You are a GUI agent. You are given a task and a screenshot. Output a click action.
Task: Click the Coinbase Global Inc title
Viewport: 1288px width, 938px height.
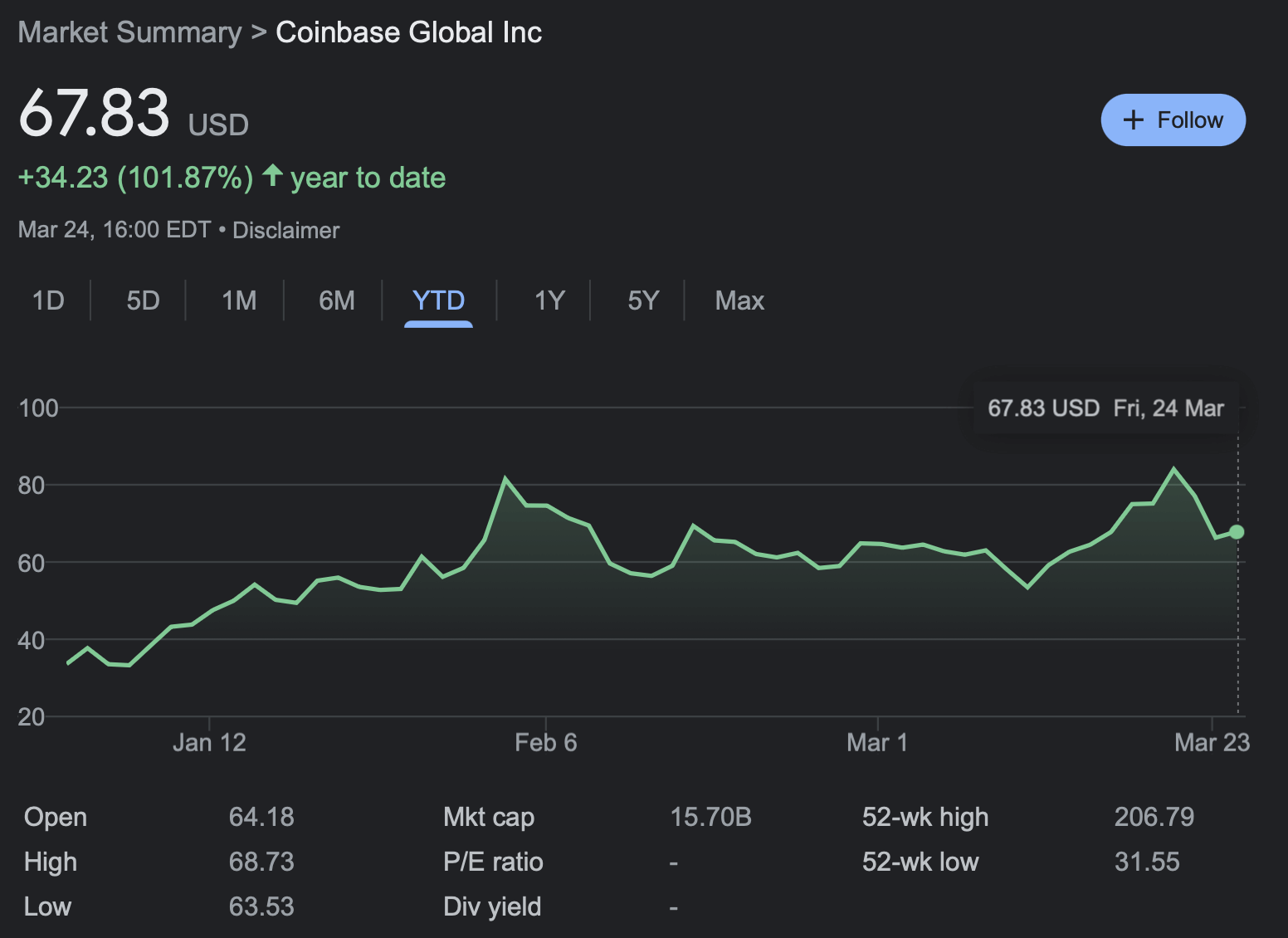point(408,32)
